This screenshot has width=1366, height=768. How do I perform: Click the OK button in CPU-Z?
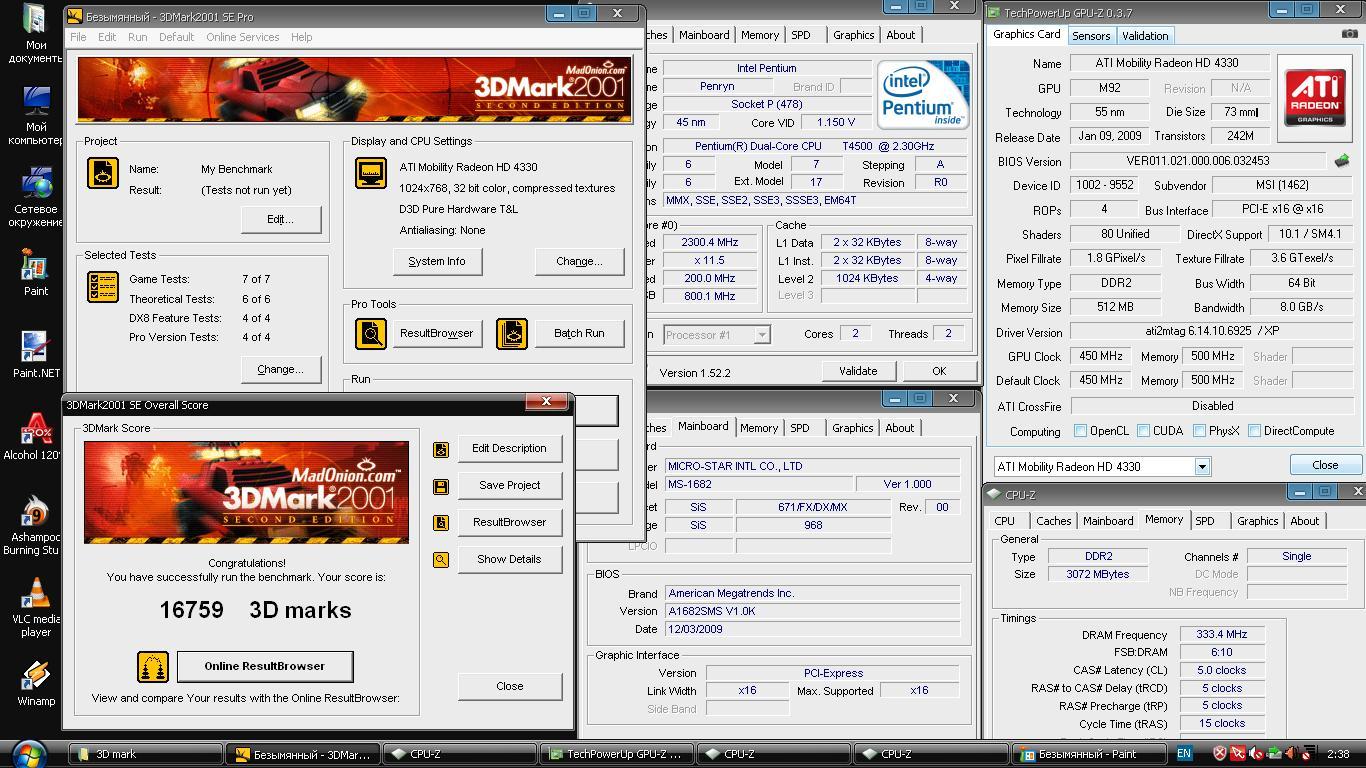coord(938,371)
